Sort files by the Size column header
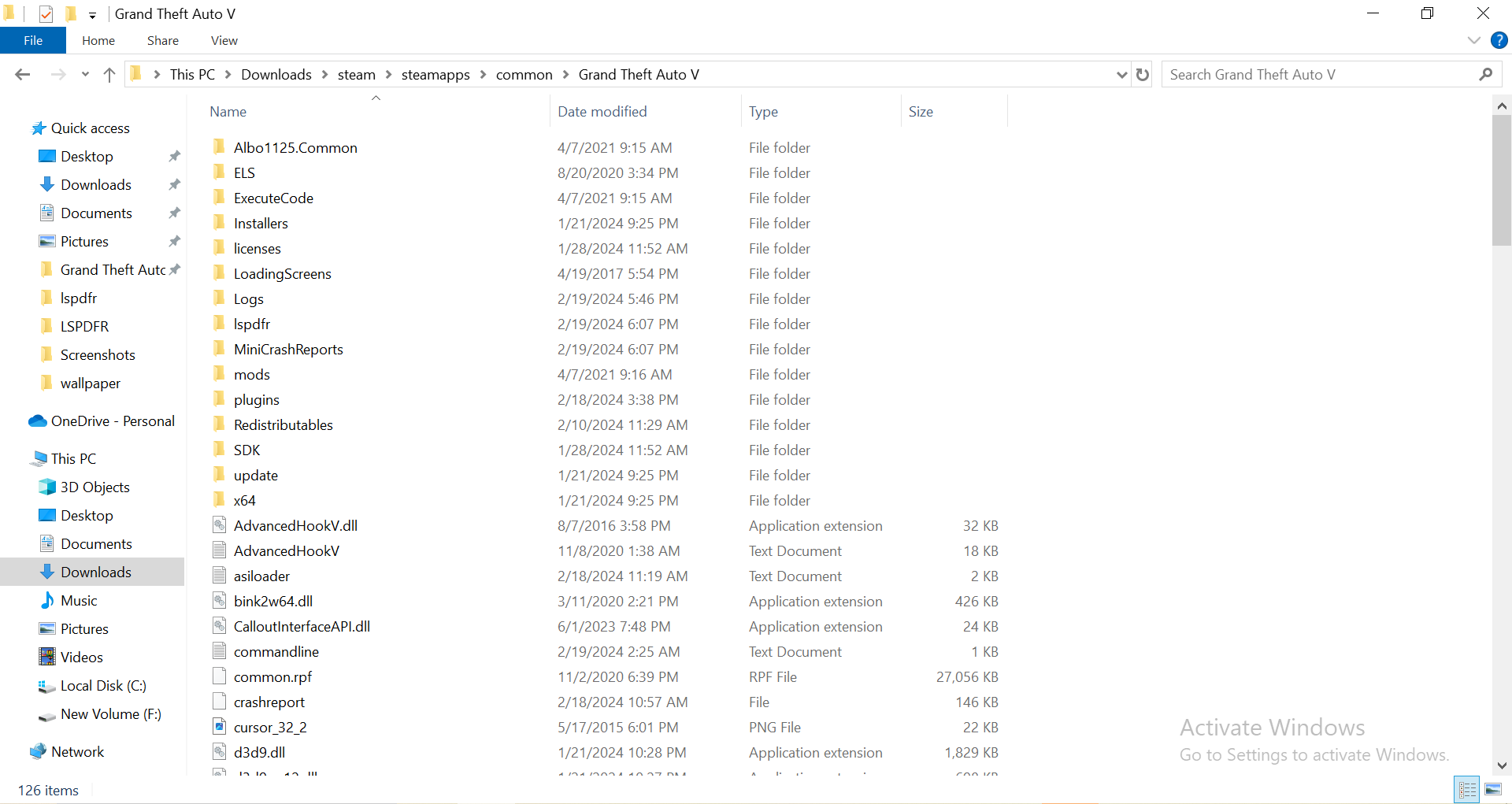Screen dimensions: 1512x804 (954, 112)
